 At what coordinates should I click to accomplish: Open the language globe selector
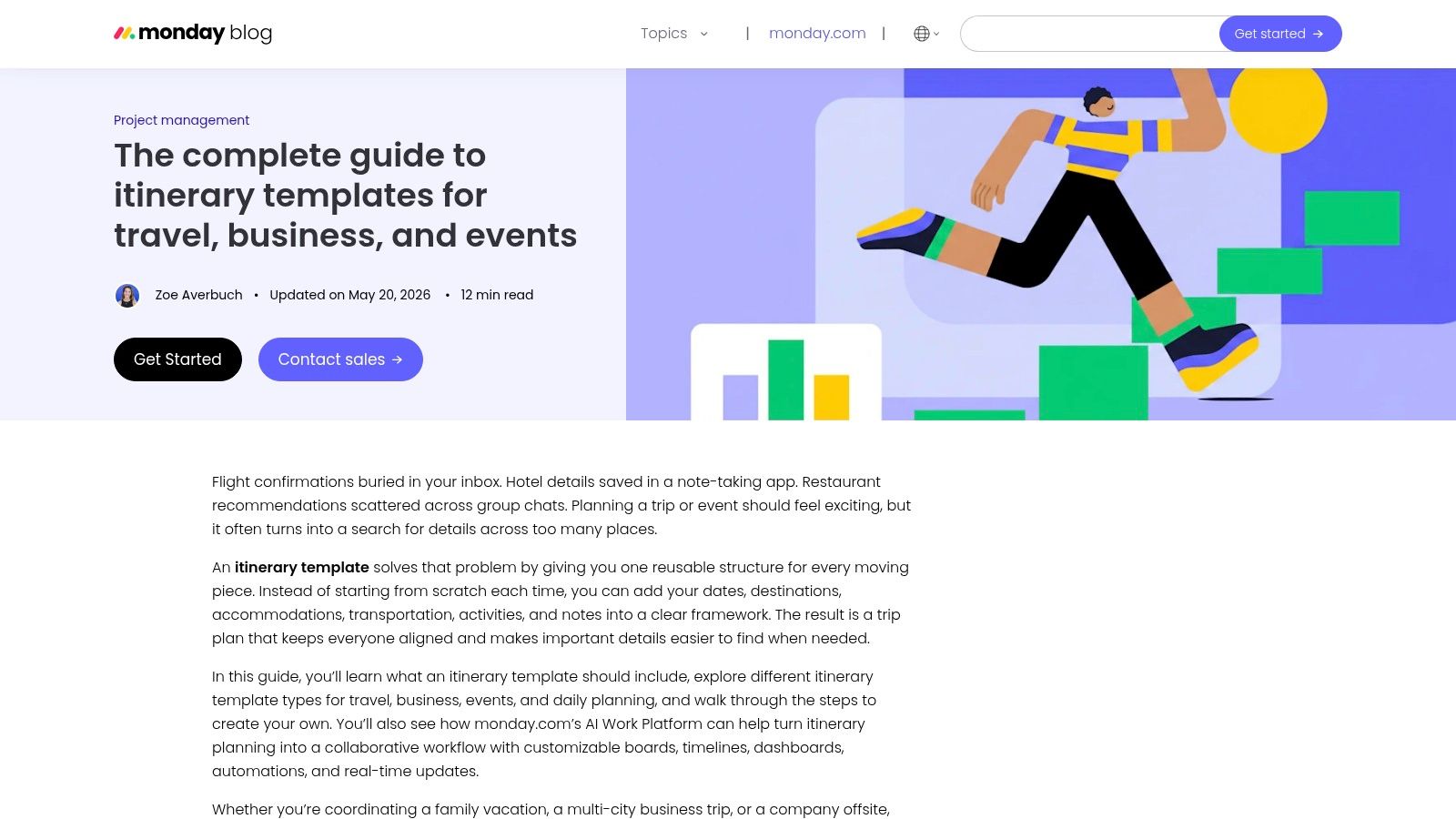[925, 34]
